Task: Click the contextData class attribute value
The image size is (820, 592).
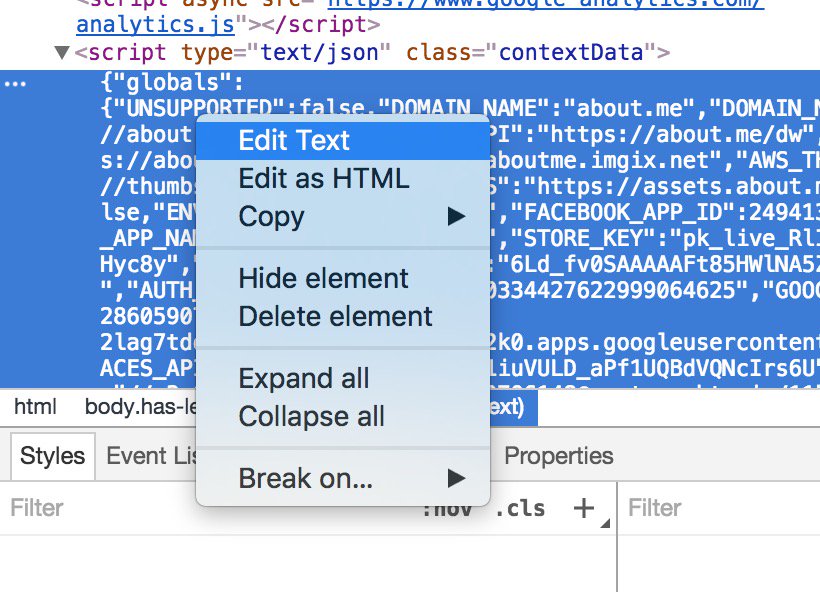Action: click(571, 52)
